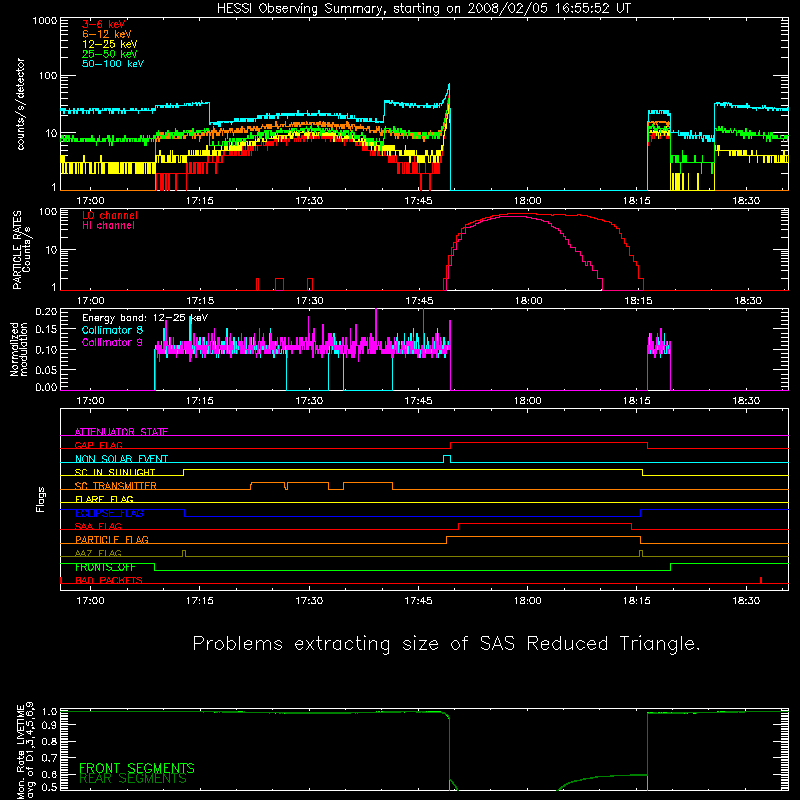800x800 pixels.
Task: Click 17:00 tick under the counts plot
Action: (90, 201)
